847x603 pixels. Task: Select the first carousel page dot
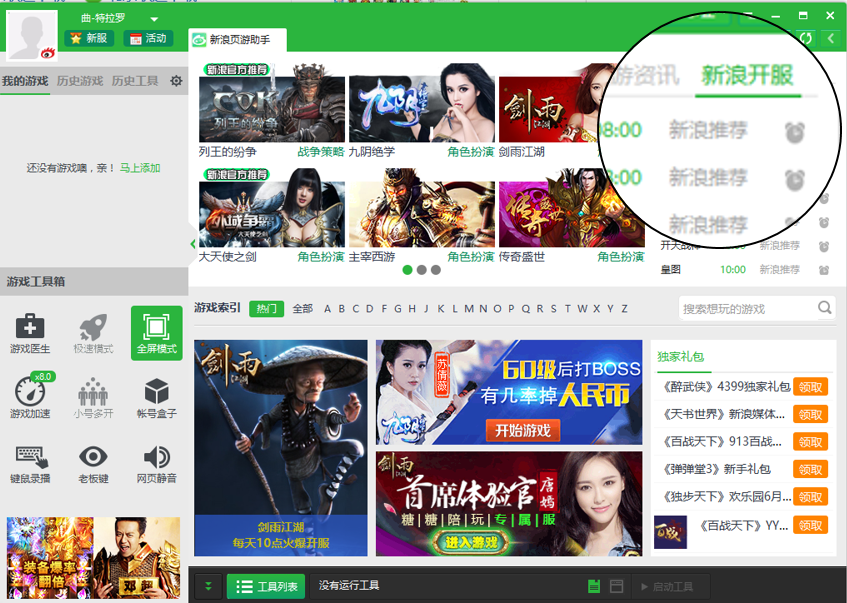tap(407, 270)
